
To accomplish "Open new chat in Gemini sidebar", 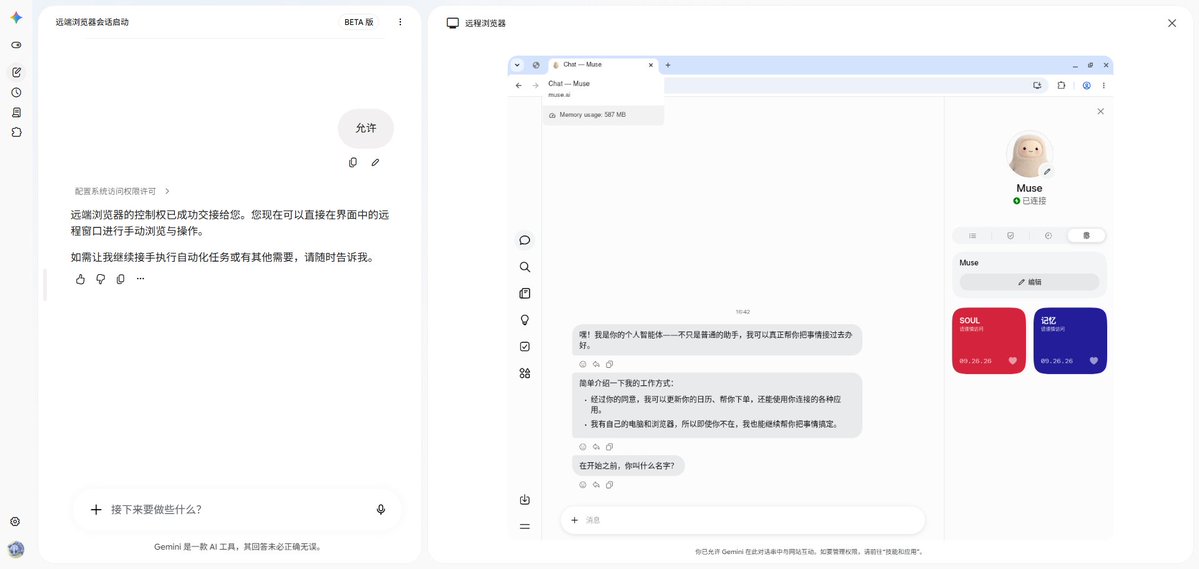I will [16, 73].
